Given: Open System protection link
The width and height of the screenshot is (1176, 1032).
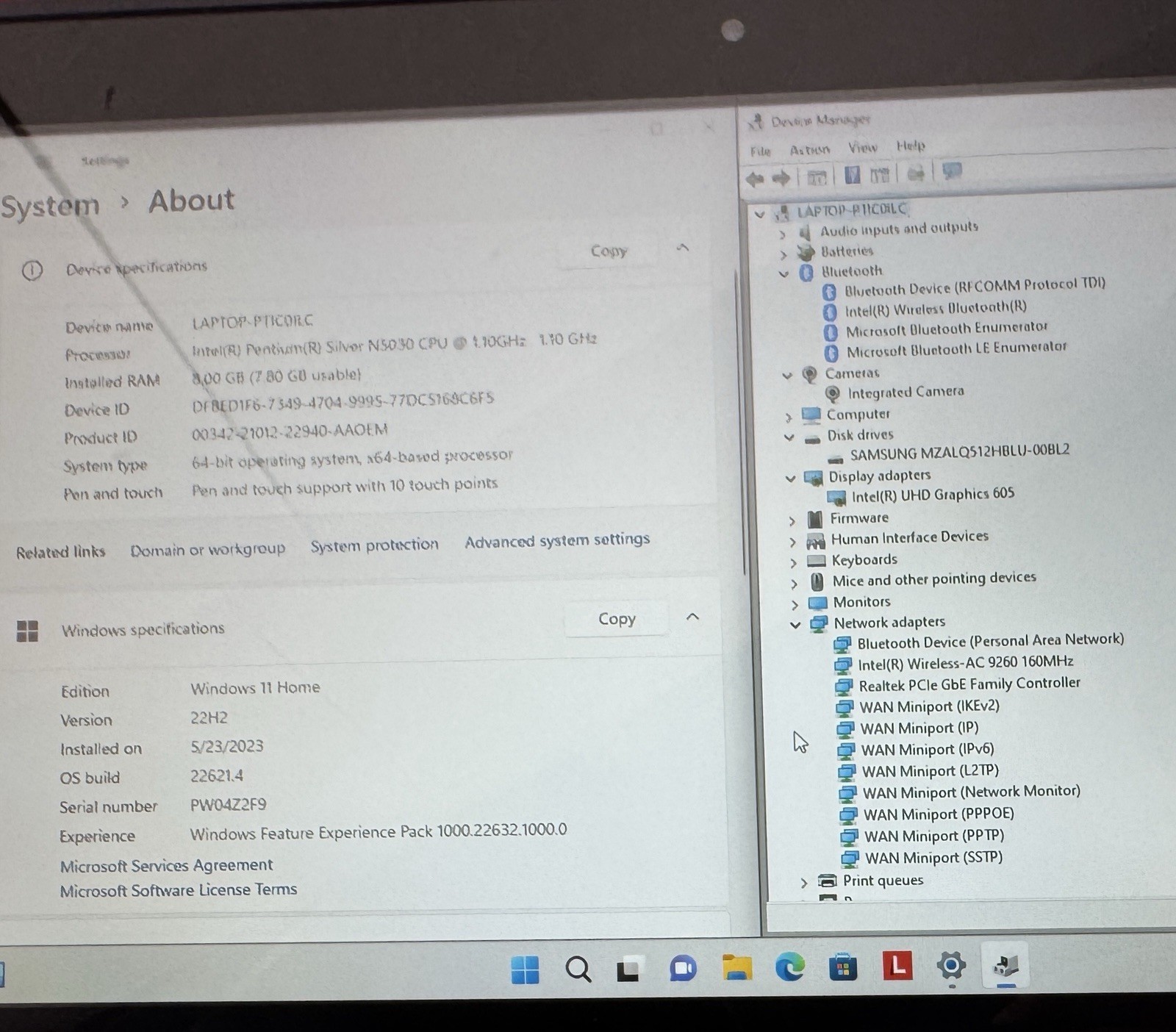Looking at the screenshot, I should (x=374, y=545).
